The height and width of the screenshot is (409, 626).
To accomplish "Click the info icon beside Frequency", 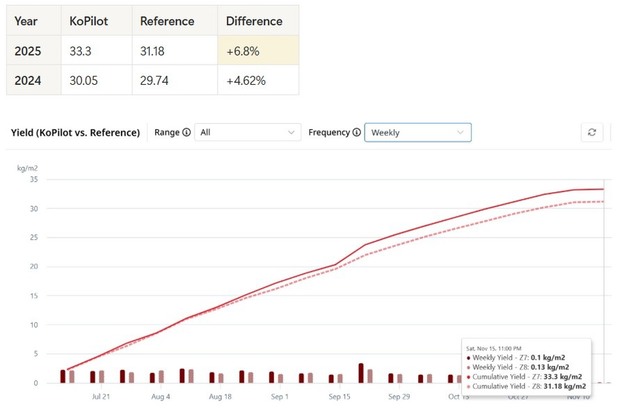I will coord(355,132).
